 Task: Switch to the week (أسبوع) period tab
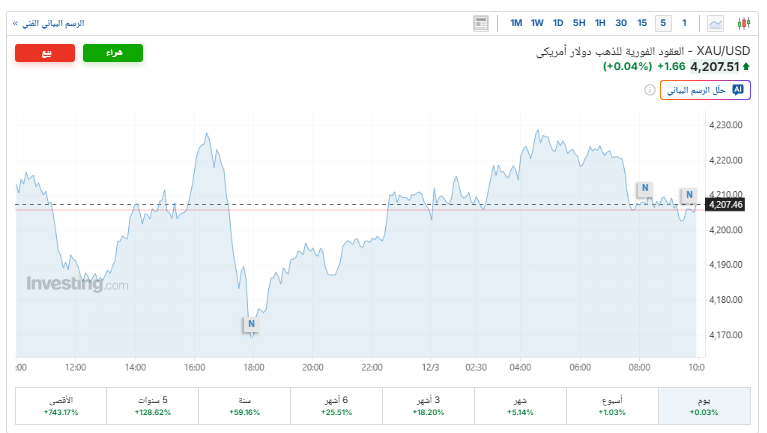(x=613, y=405)
